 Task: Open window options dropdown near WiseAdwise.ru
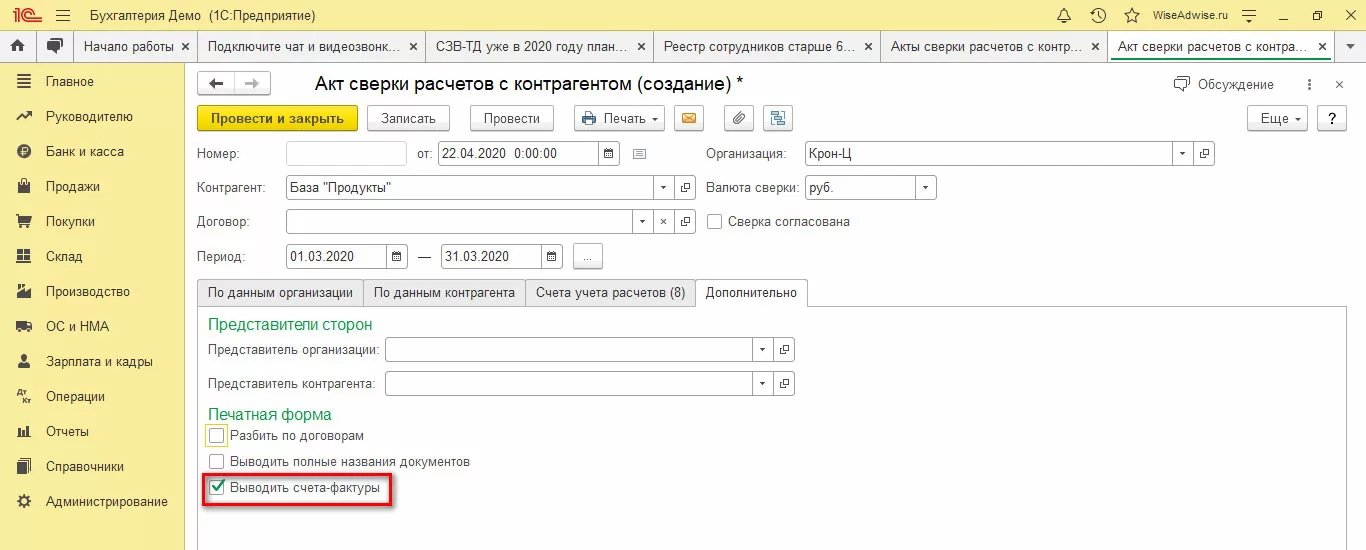(x=1247, y=16)
